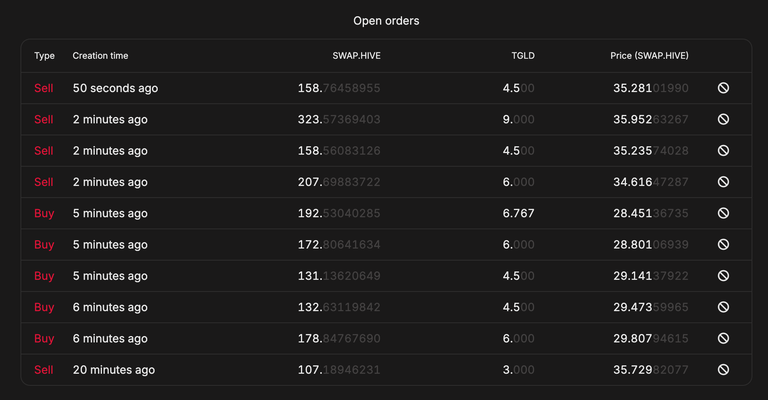Cancel the Sell order from 20 minutes ago
Screen dimensions: 768x400
[723, 370]
